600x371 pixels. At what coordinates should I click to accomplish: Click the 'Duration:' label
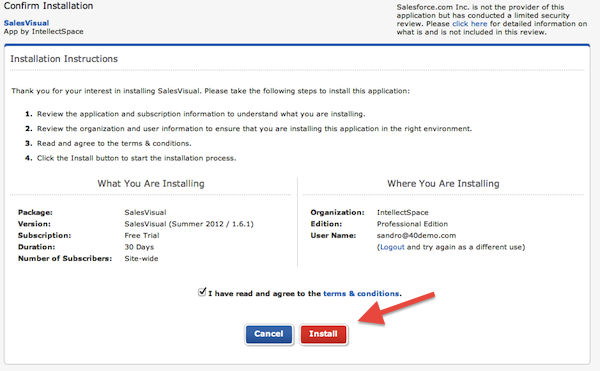coord(36,247)
